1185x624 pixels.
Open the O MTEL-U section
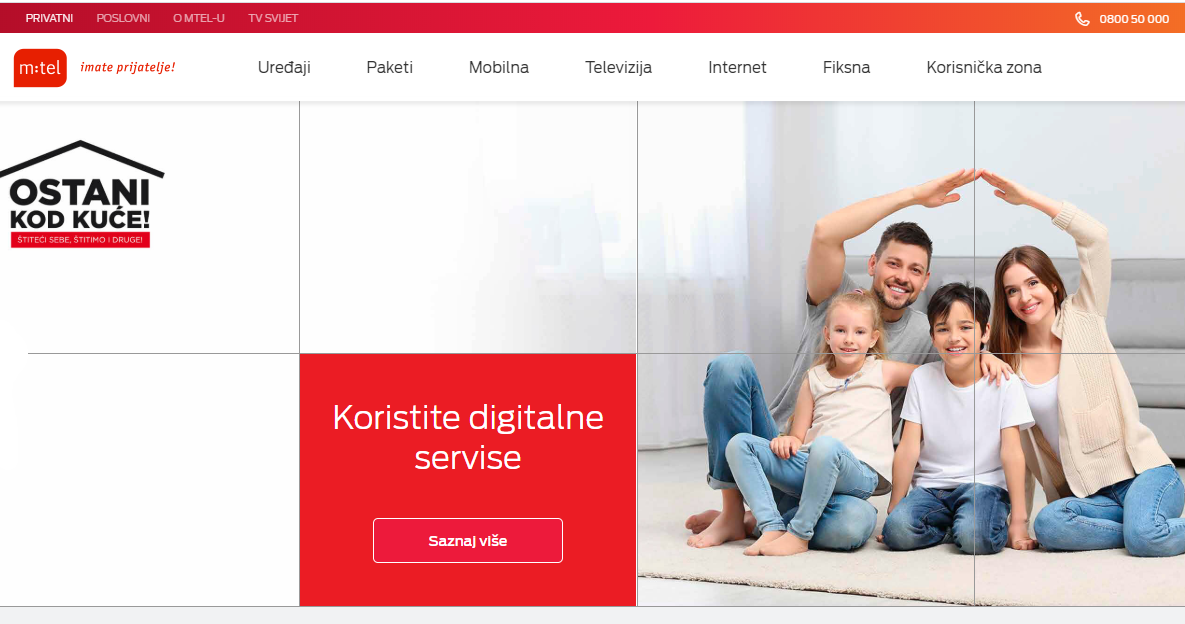[199, 18]
